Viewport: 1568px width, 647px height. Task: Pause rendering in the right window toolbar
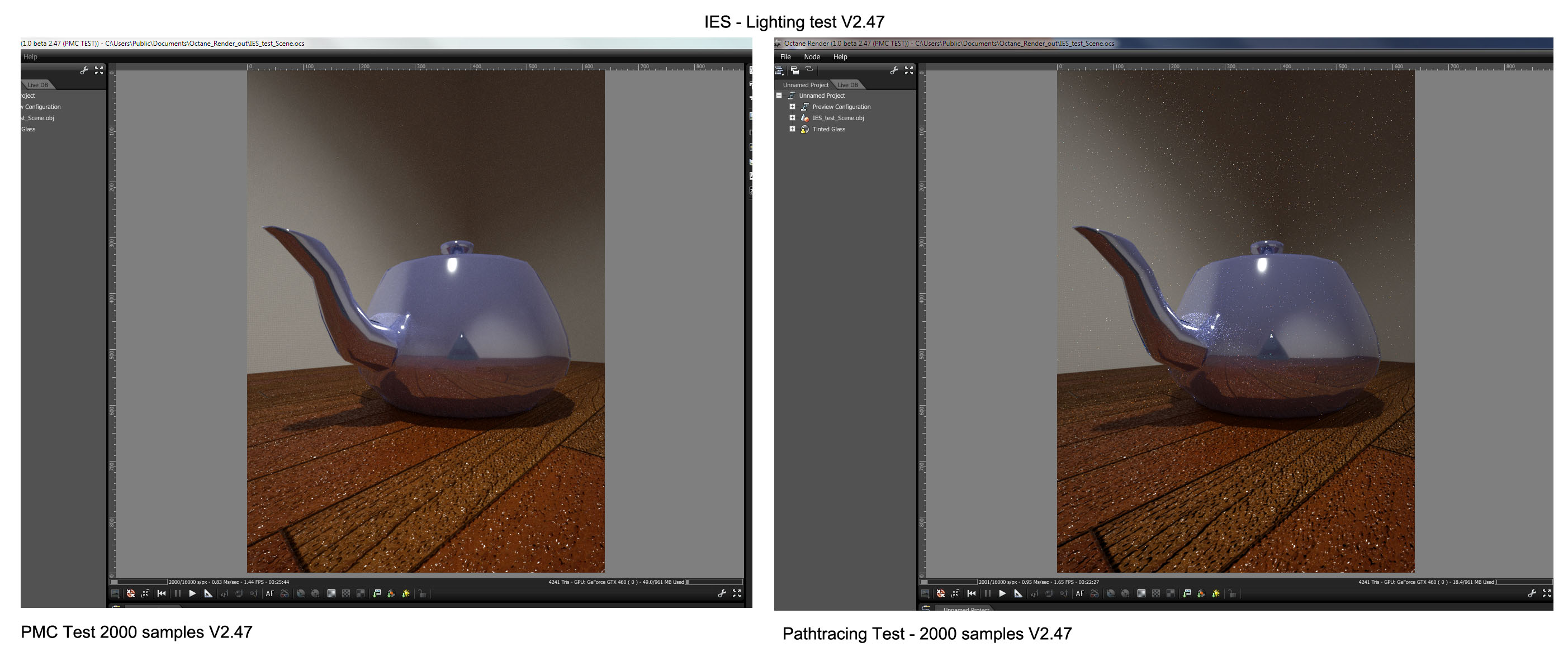click(x=987, y=593)
